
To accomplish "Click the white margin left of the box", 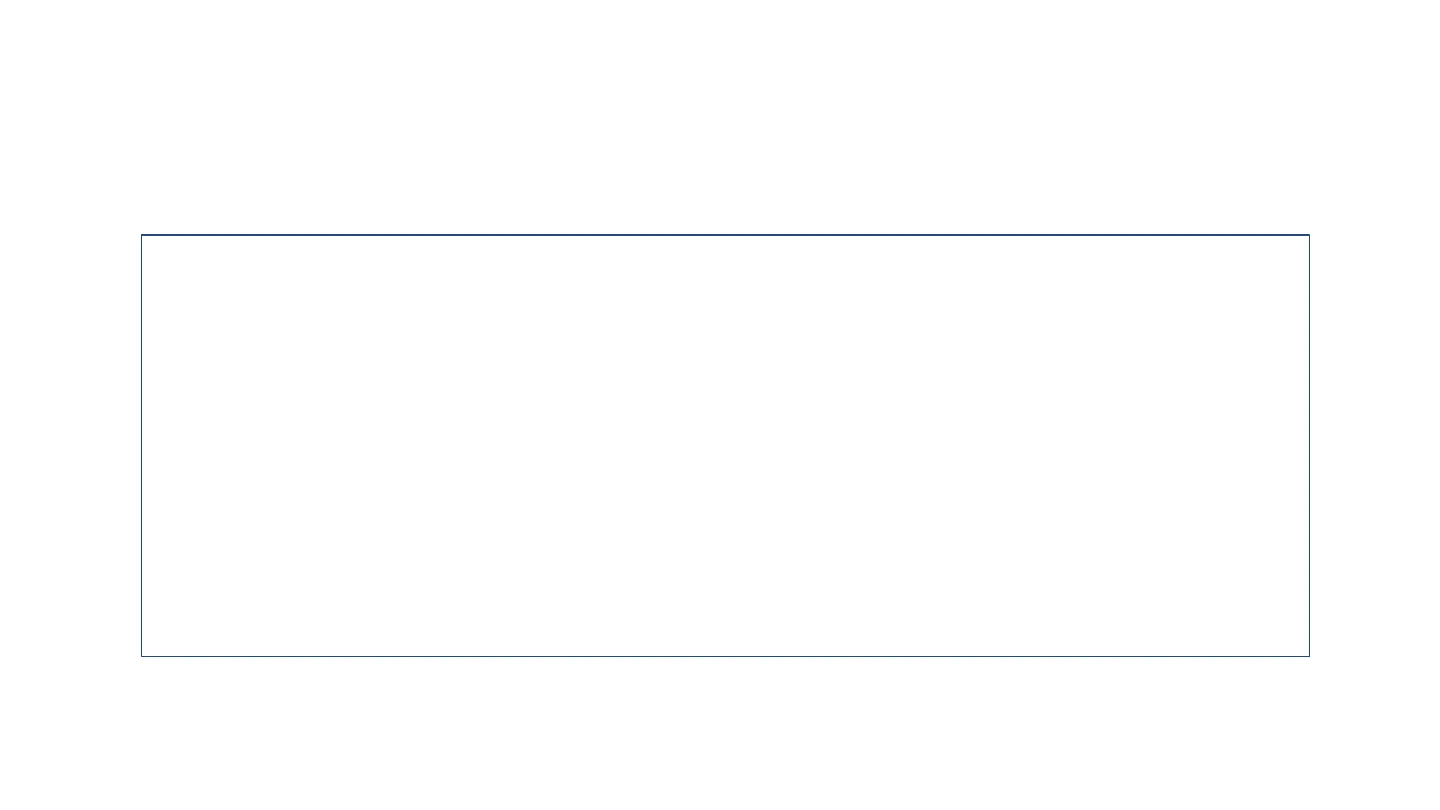I will click(70, 446).
